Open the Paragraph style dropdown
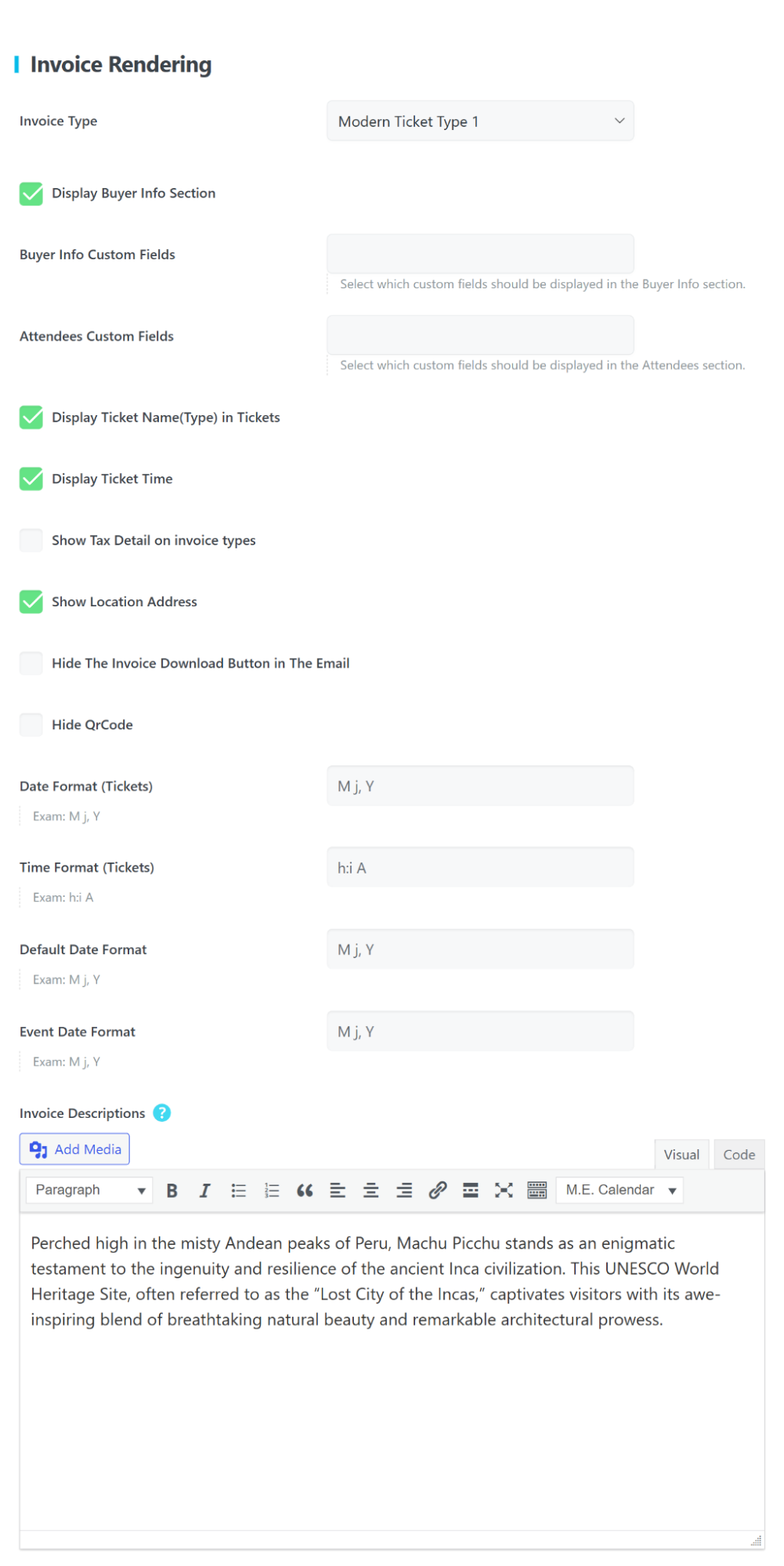 click(x=89, y=1190)
